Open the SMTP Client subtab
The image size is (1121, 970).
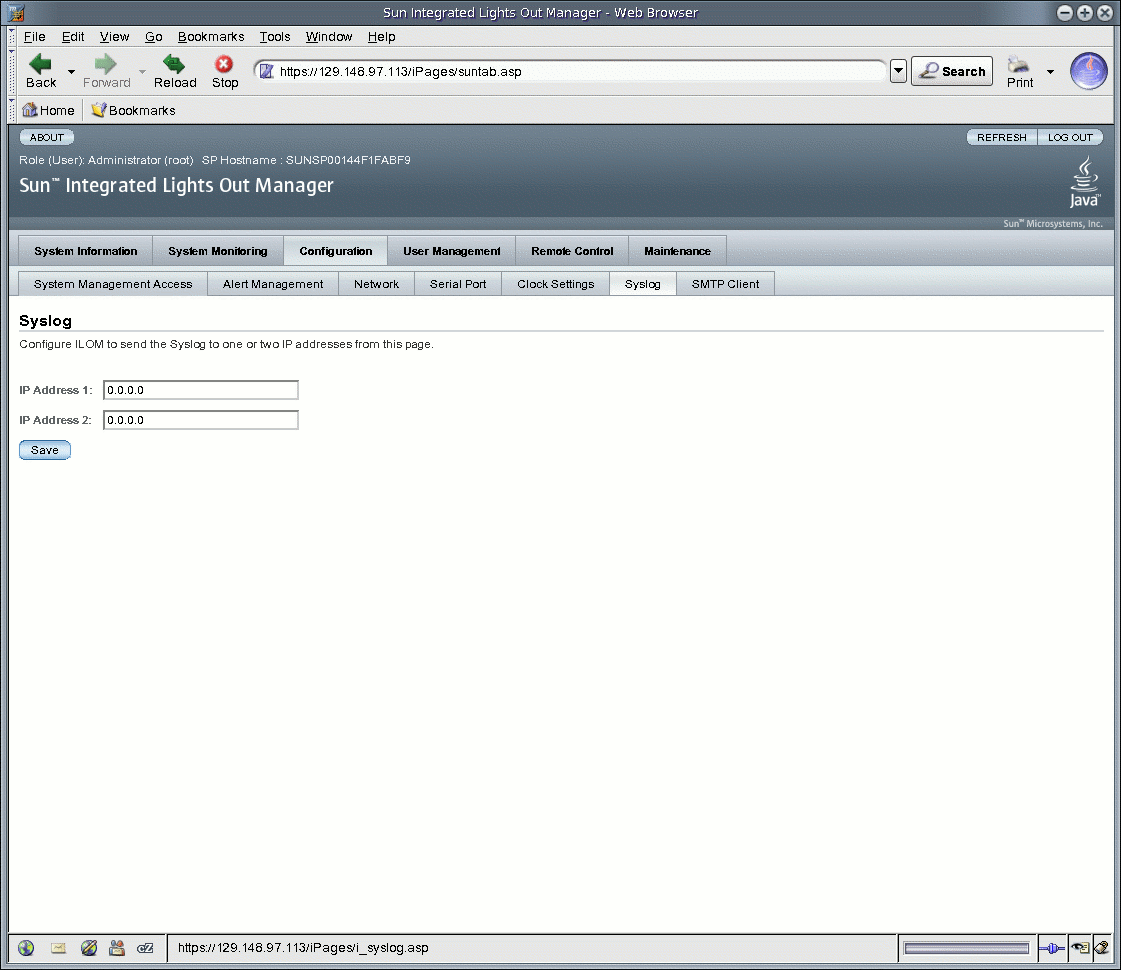tap(725, 284)
